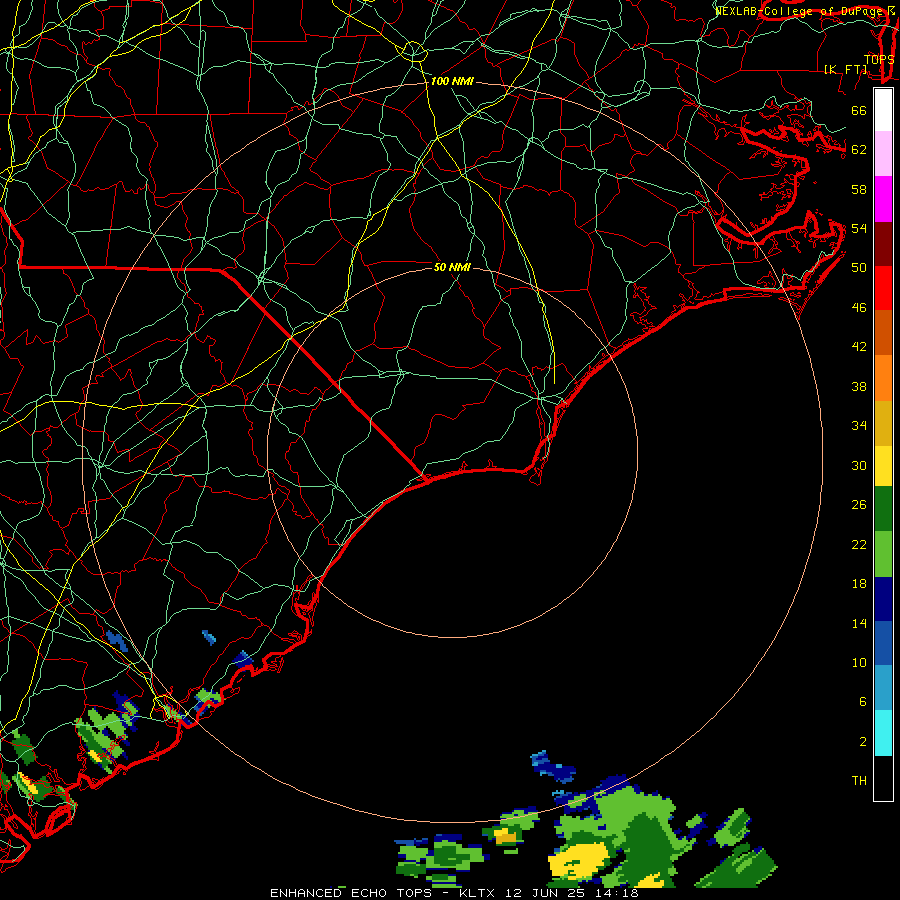This screenshot has height=900, width=900.
Task: Click the cyan legend swatch
Action: [883, 733]
